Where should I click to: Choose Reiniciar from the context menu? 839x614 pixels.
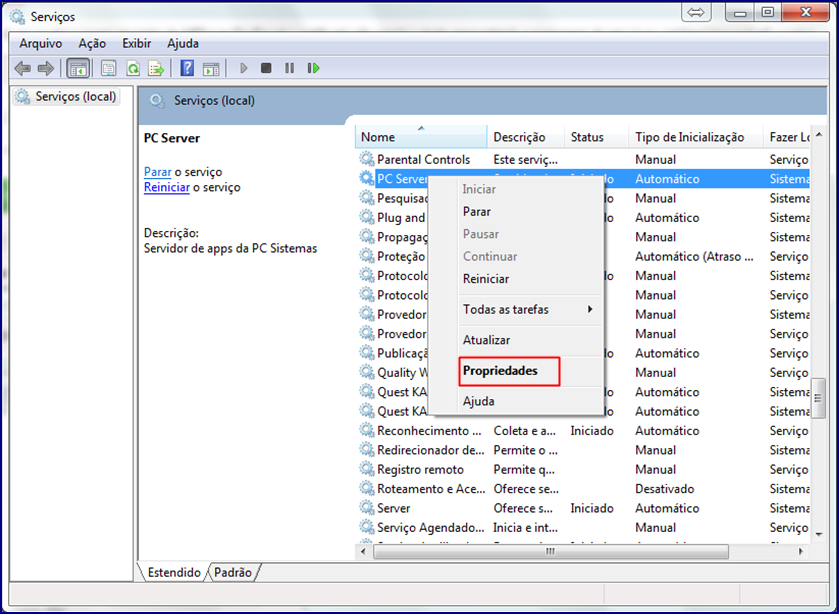[486, 279]
